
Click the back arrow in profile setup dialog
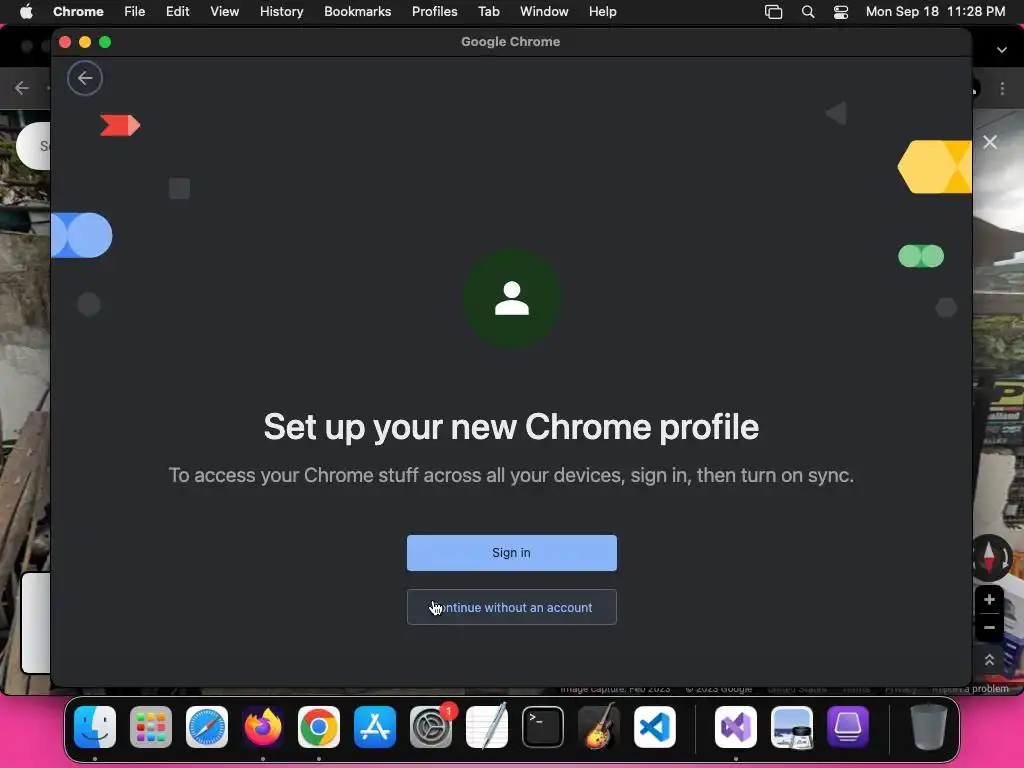click(85, 78)
